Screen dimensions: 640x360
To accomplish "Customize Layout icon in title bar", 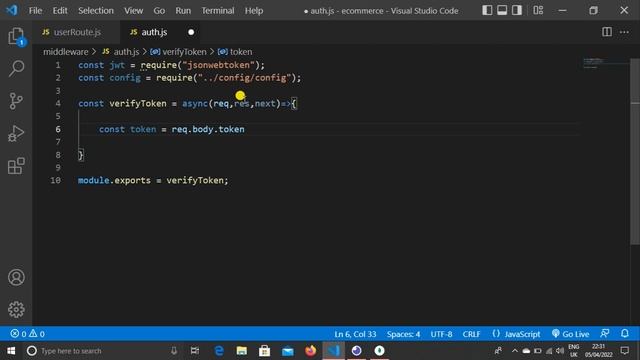I will pos(538,10).
